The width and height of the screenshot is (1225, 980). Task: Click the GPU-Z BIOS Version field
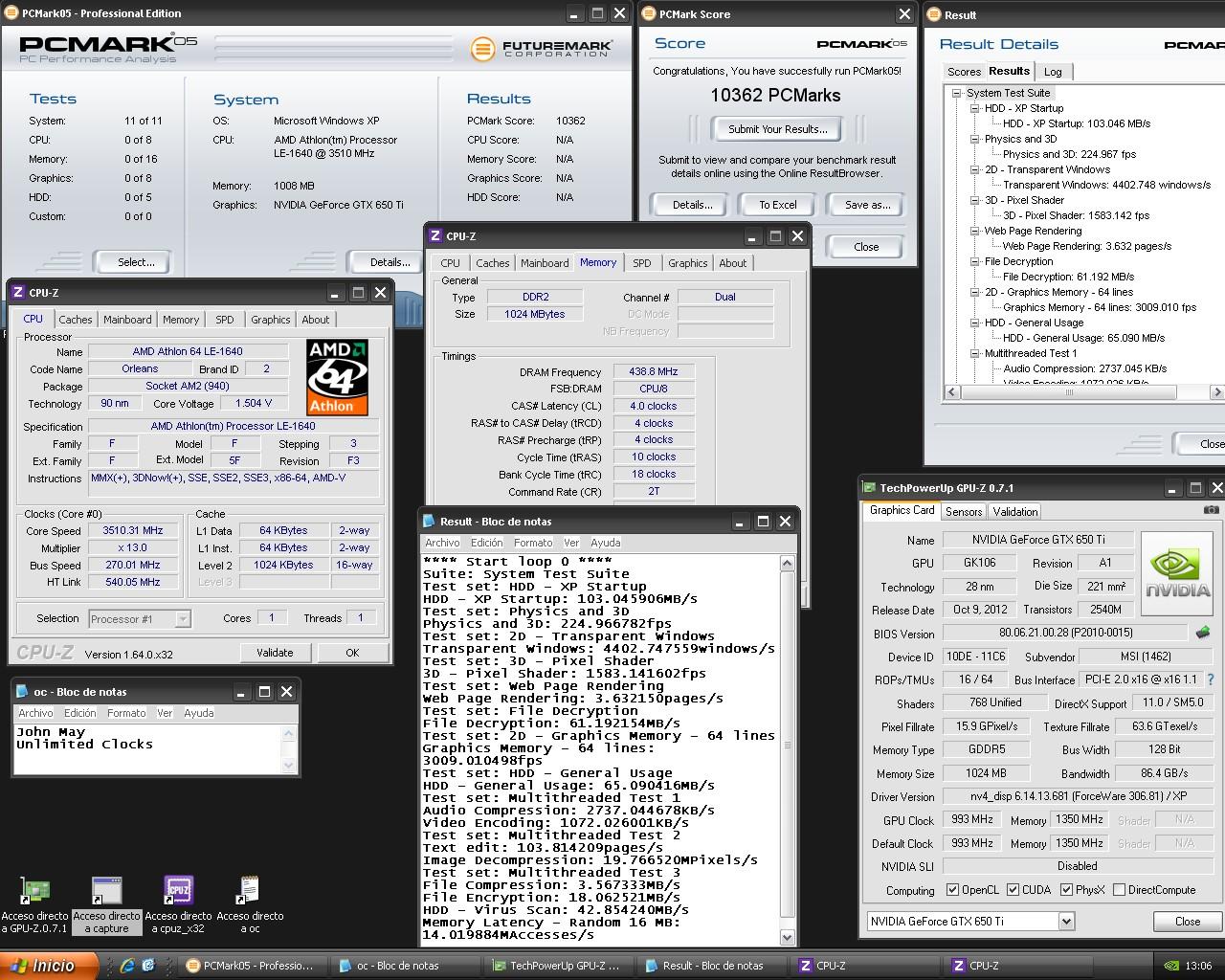(1066, 633)
